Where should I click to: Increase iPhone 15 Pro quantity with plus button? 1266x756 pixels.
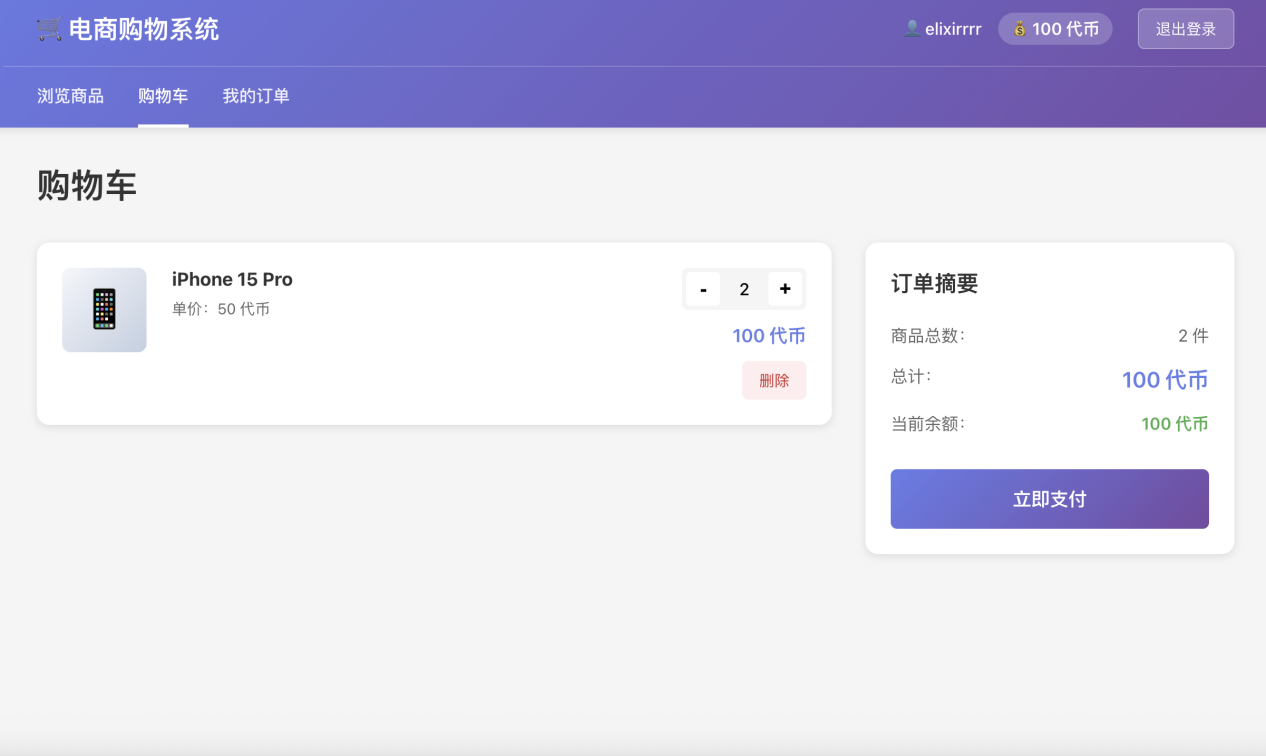(x=785, y=289)
